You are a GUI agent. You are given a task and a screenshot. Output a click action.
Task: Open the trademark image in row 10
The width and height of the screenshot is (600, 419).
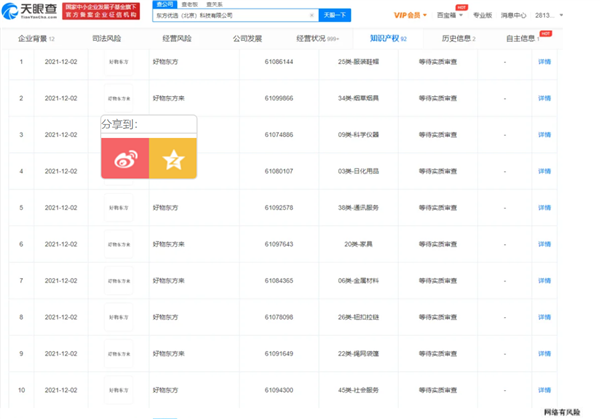pyautogui.click(x=119, y=390)
